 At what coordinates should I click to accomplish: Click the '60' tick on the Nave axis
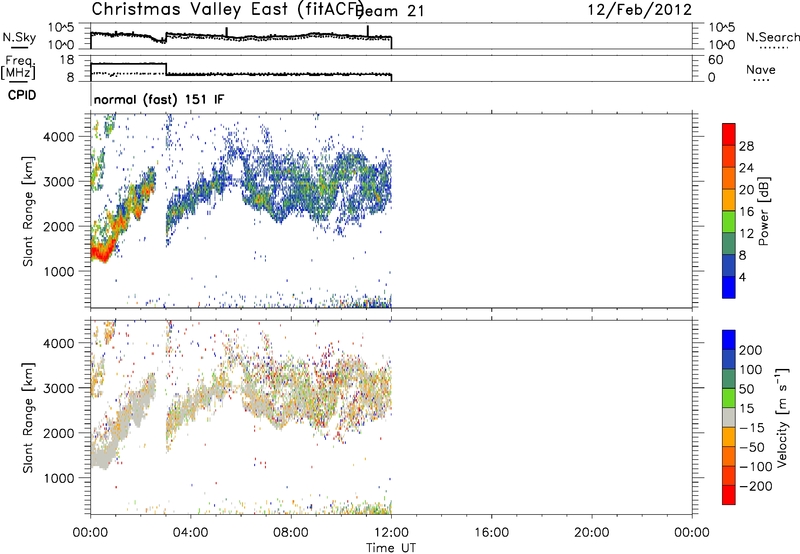pyautogui.click(x=715, y=60)
